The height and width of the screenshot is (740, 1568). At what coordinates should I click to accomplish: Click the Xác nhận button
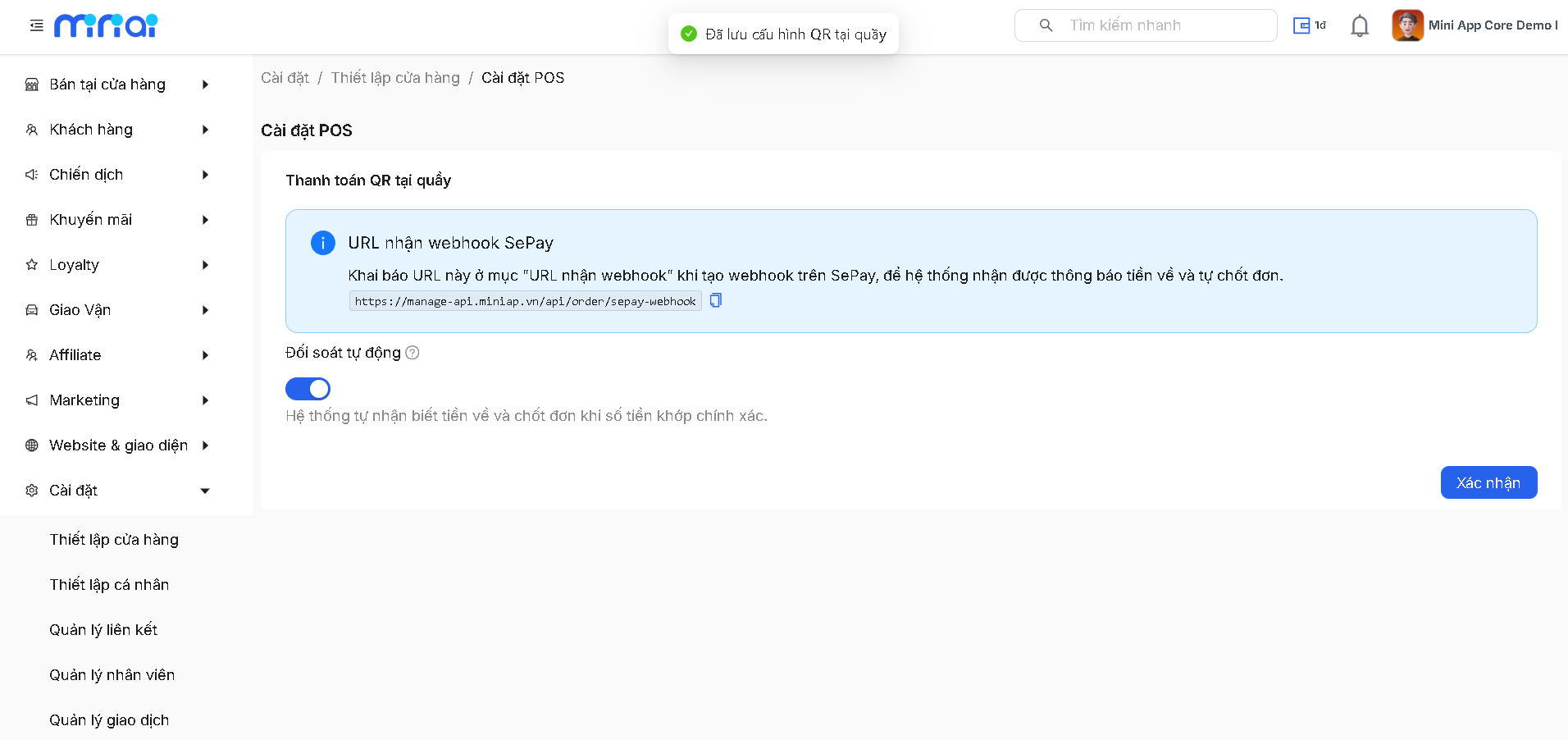click(x=1488, y=482)
